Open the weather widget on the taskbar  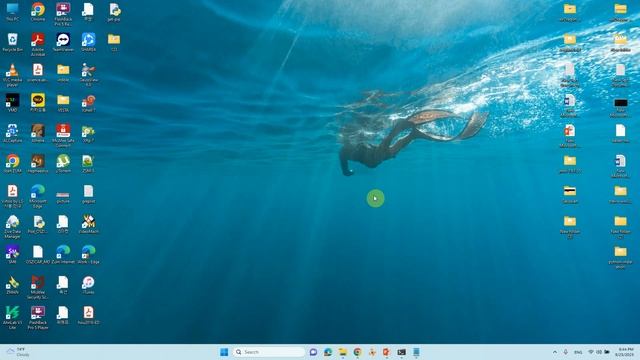18,352
